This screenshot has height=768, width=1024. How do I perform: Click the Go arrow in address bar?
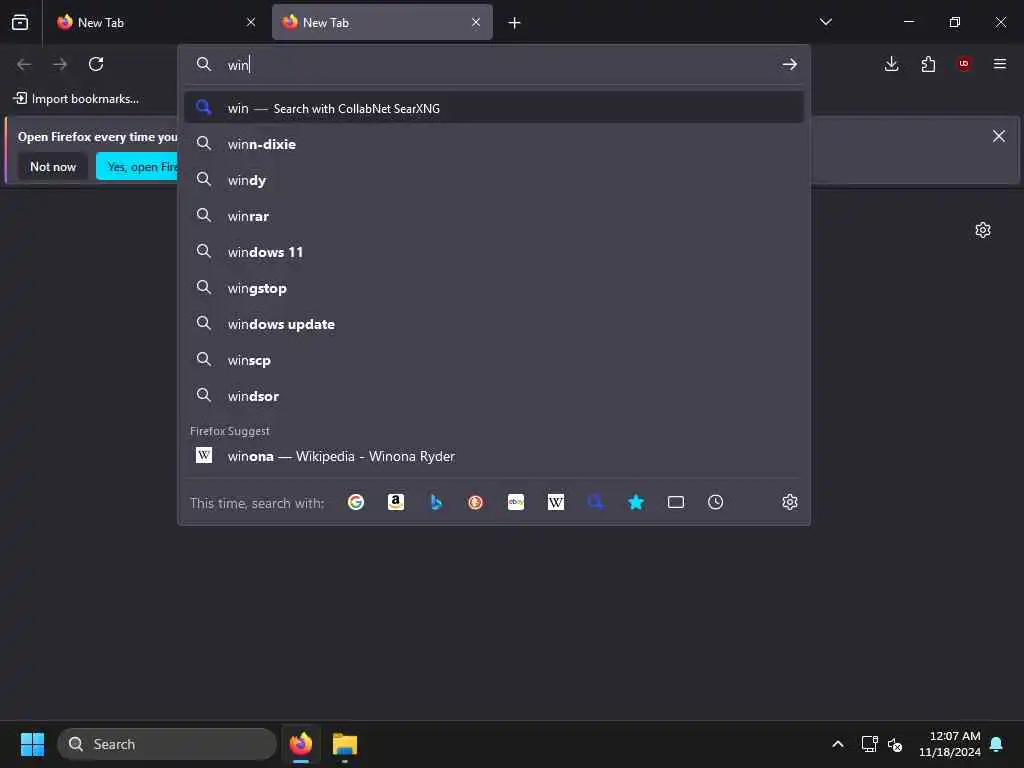pos(790,64)
